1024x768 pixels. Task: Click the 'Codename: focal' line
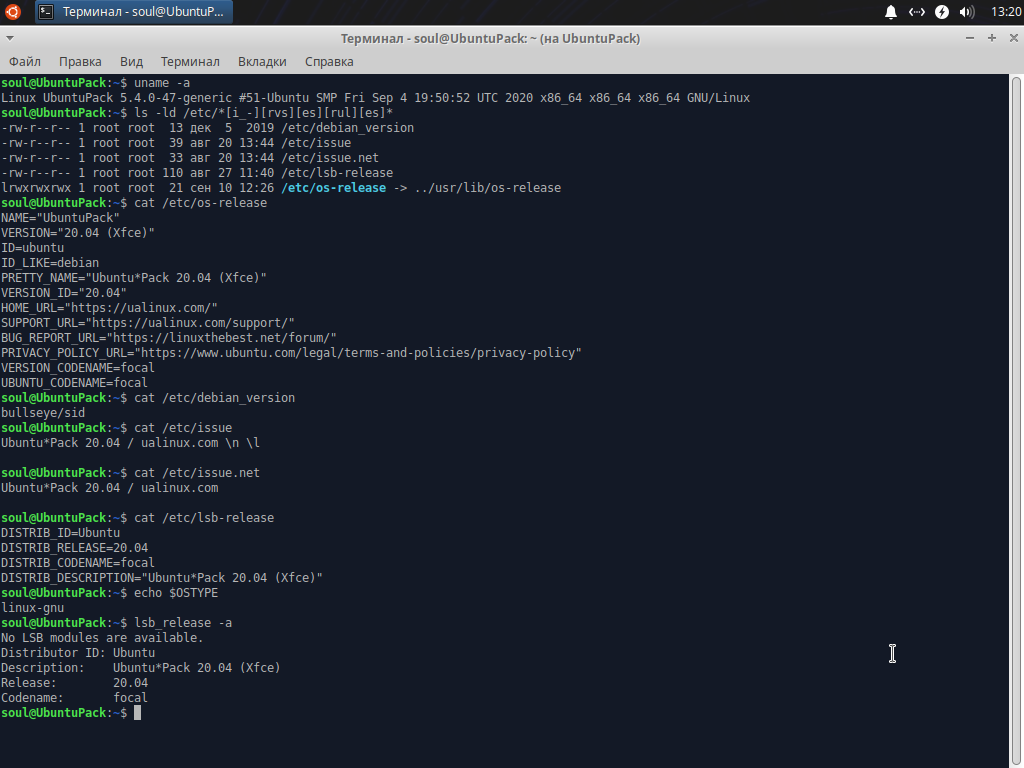74,698
